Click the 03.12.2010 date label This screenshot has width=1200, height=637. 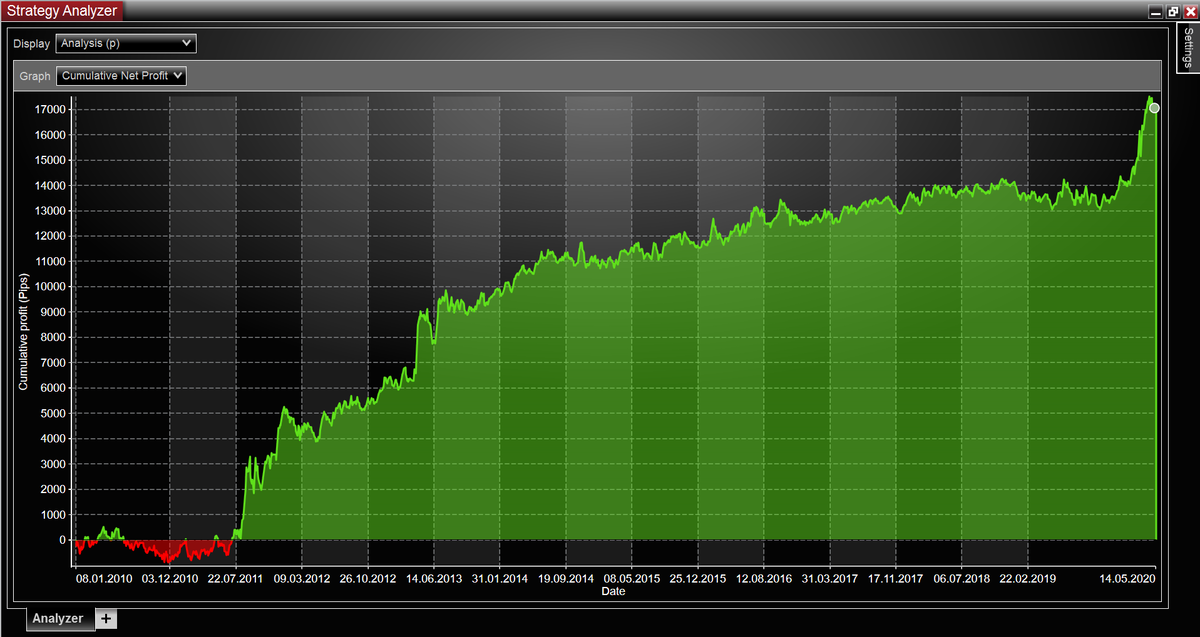[x=170, y=578]
